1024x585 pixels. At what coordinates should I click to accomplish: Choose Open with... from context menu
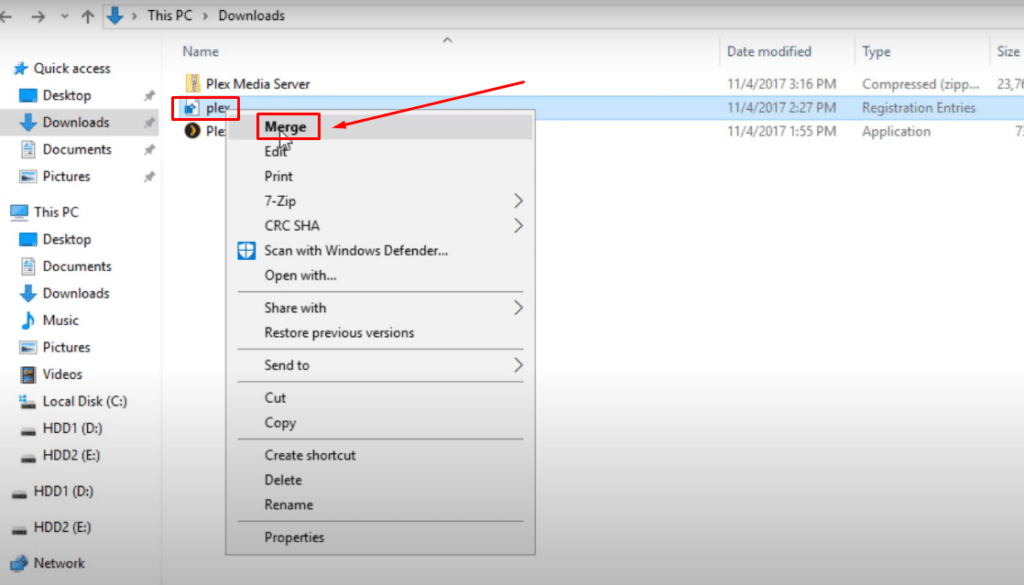coord(300,276)
